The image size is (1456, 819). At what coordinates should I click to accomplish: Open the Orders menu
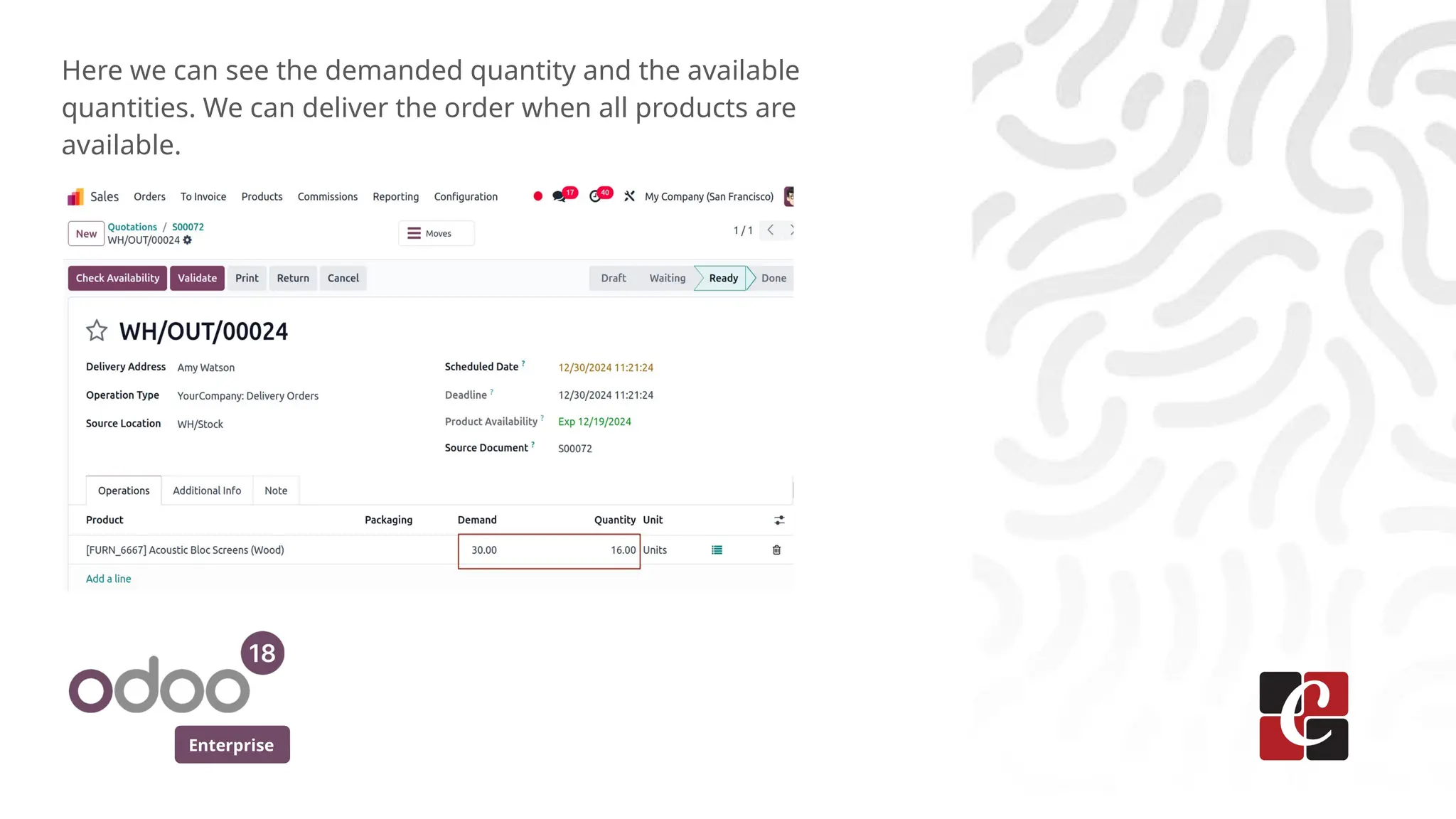149,197
